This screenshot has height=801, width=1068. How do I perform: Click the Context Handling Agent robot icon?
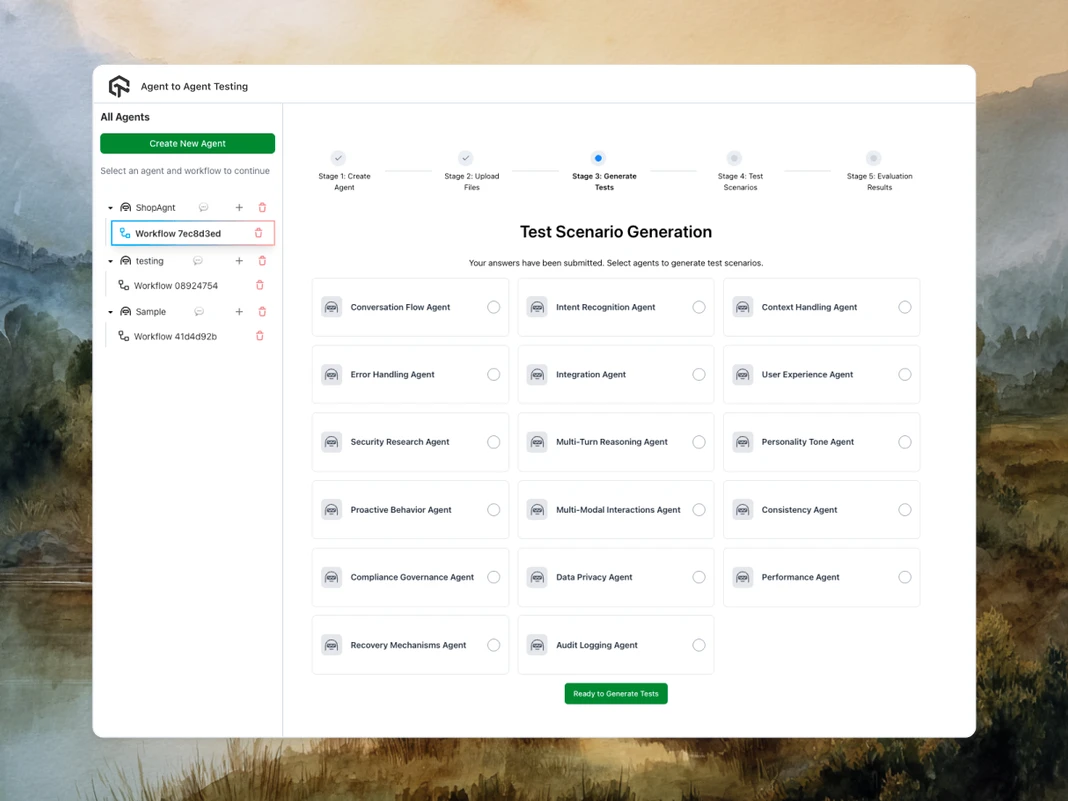click(x=743, y=307)
